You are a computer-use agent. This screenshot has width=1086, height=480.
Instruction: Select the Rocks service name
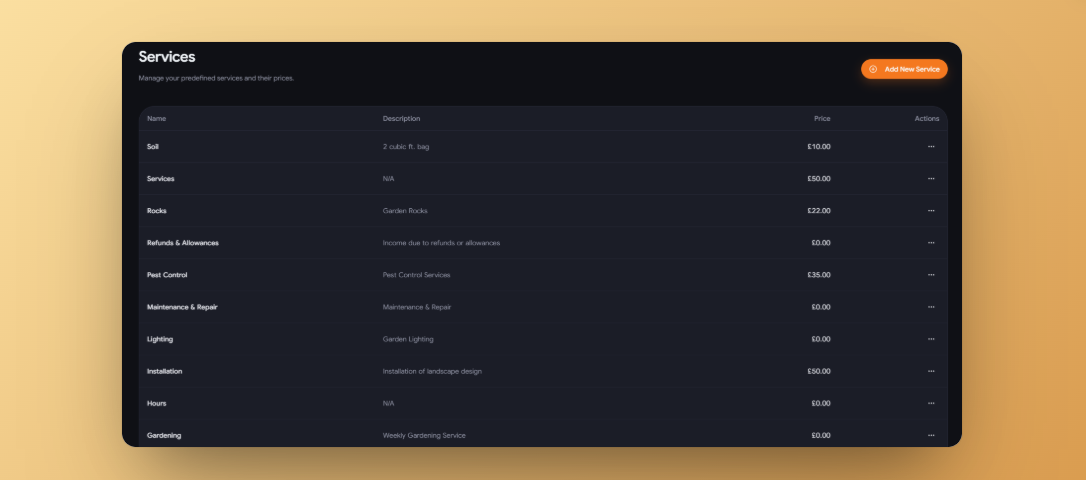tap(157, 211)
